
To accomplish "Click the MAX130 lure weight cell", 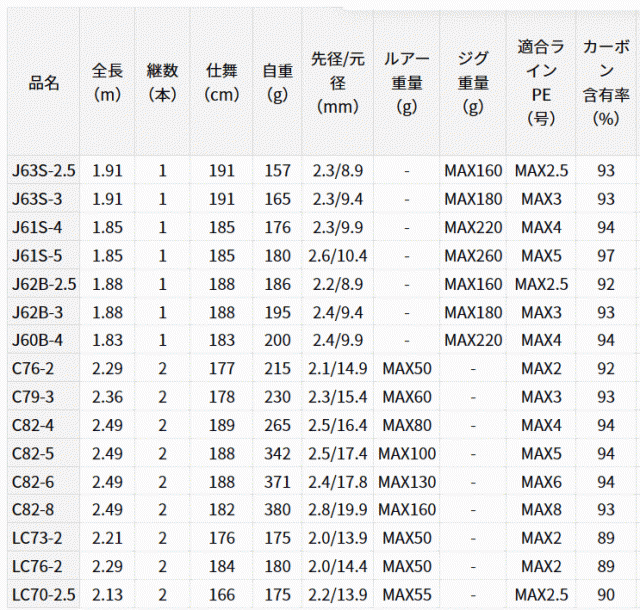I will 407,482.
